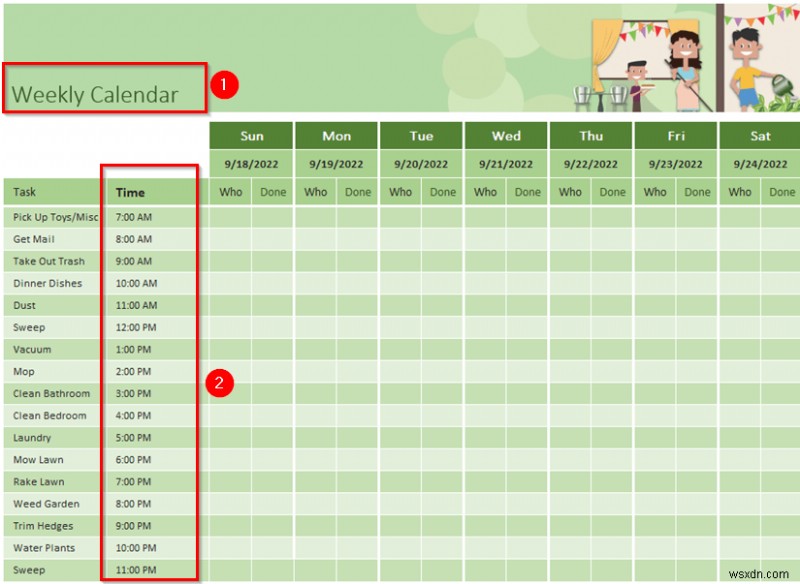Screen dimensions: 800x584
Task: Click the Who label under Sunday
Action: click(231, 192)
